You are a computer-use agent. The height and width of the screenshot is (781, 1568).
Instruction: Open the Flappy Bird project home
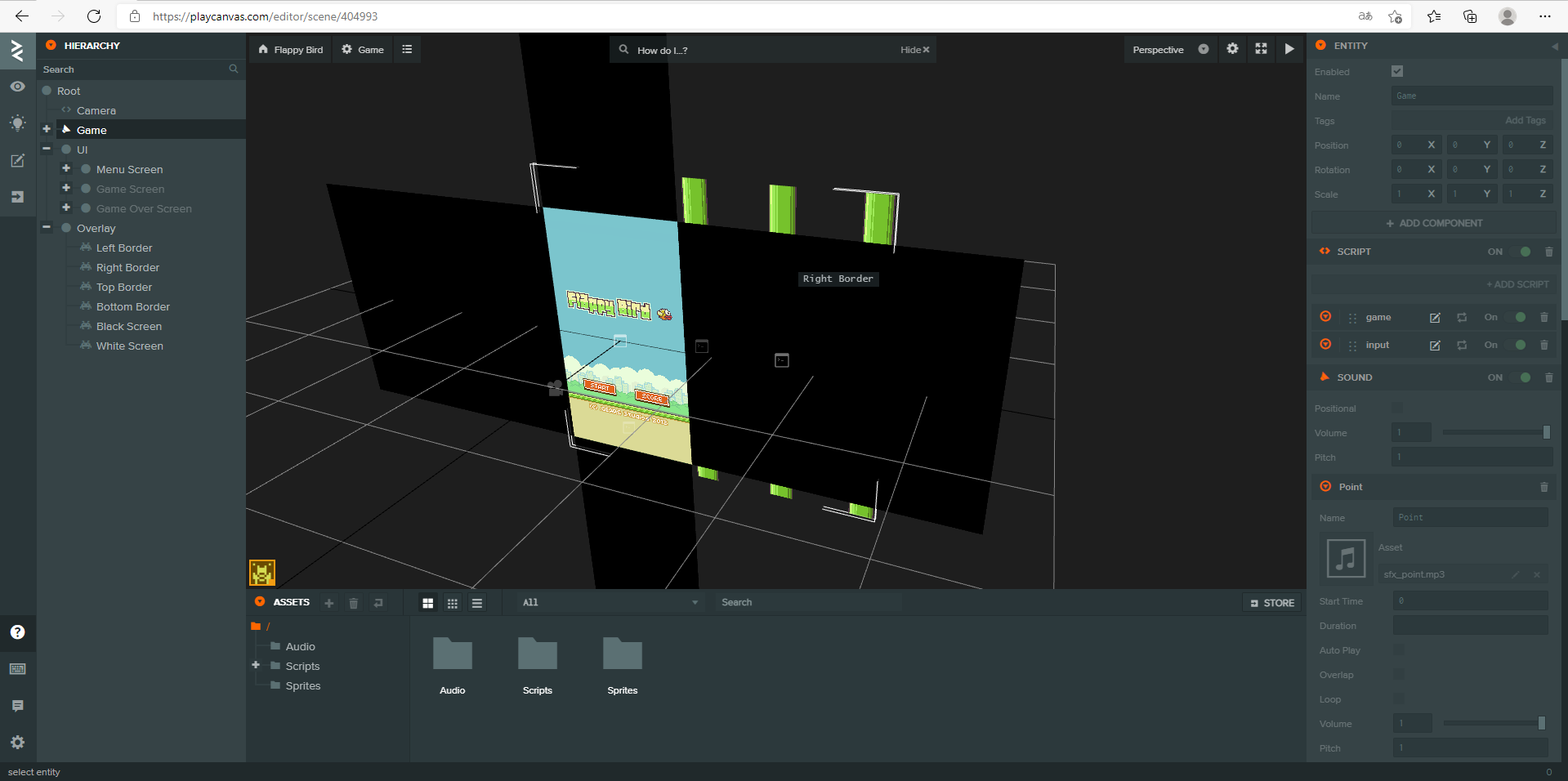[x=290, y=49]
